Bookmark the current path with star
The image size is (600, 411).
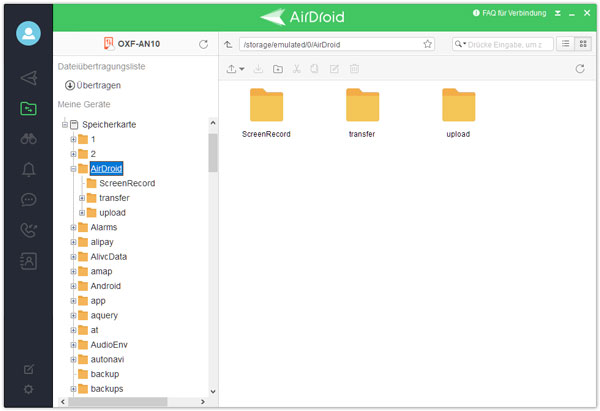(427, 44)
